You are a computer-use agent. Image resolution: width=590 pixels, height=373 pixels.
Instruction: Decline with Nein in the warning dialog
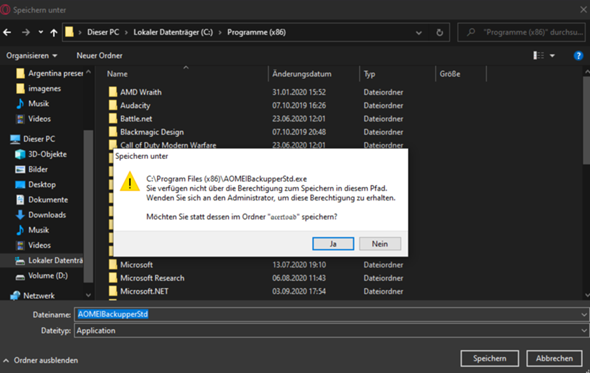click(x=380, y=244)
